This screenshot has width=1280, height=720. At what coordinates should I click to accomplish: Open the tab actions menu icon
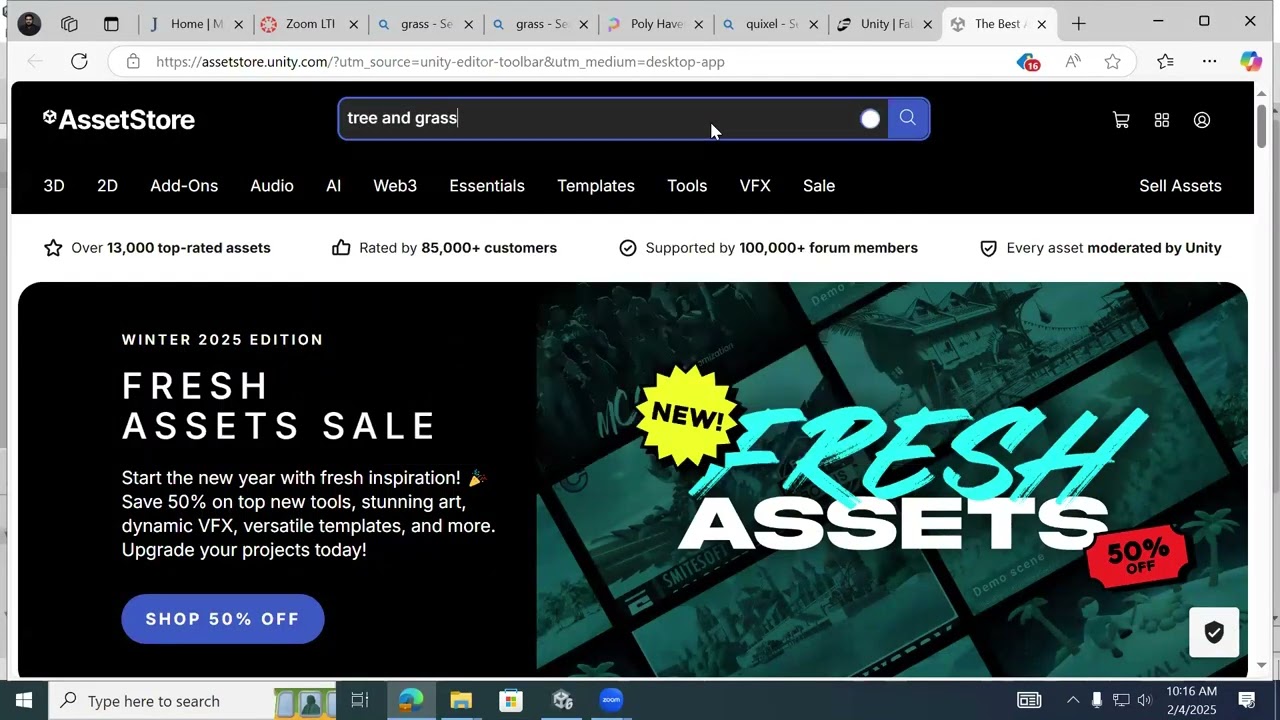point(111,23)
